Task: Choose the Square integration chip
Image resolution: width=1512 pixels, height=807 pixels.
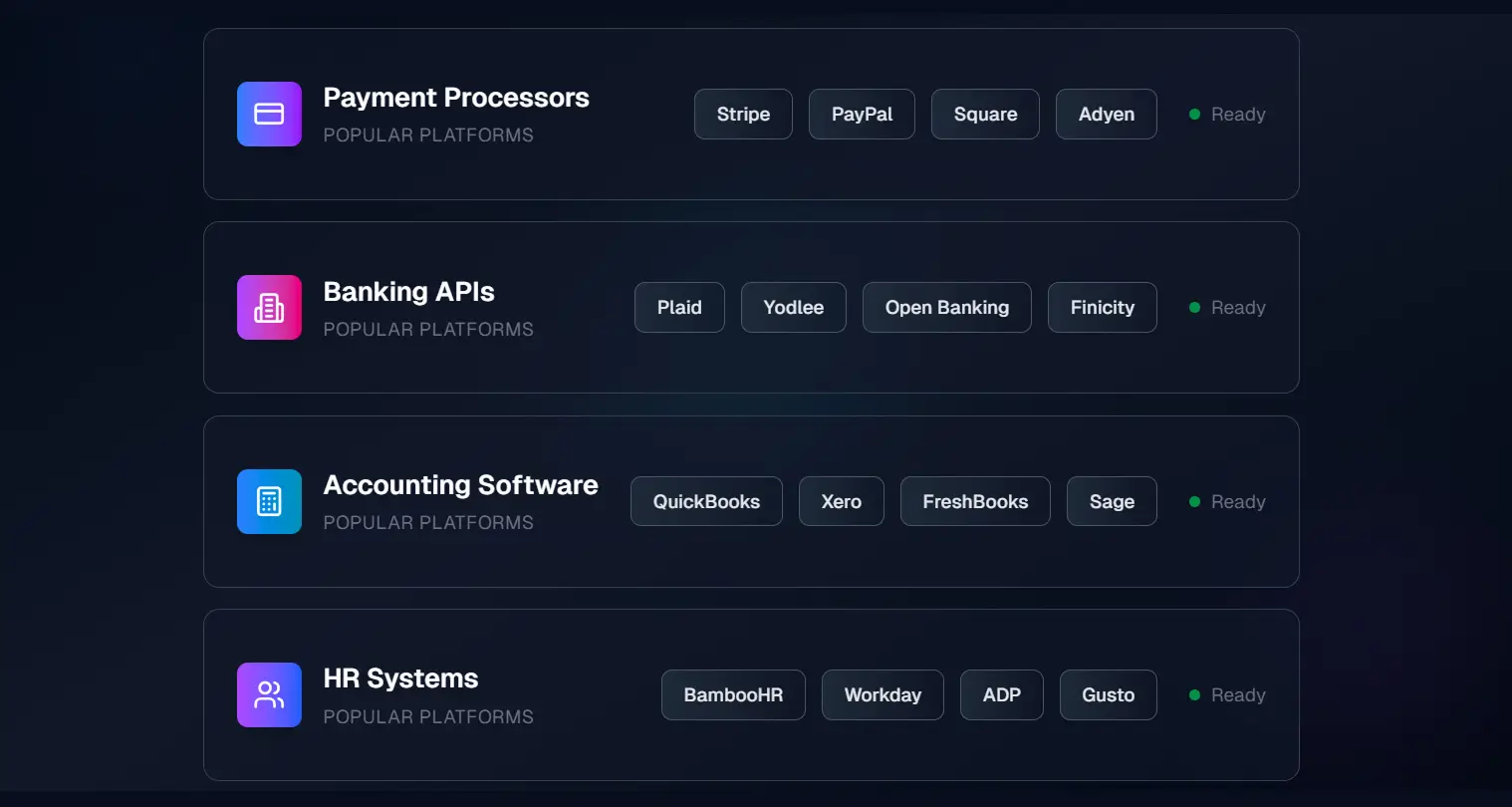Action: 985,114
